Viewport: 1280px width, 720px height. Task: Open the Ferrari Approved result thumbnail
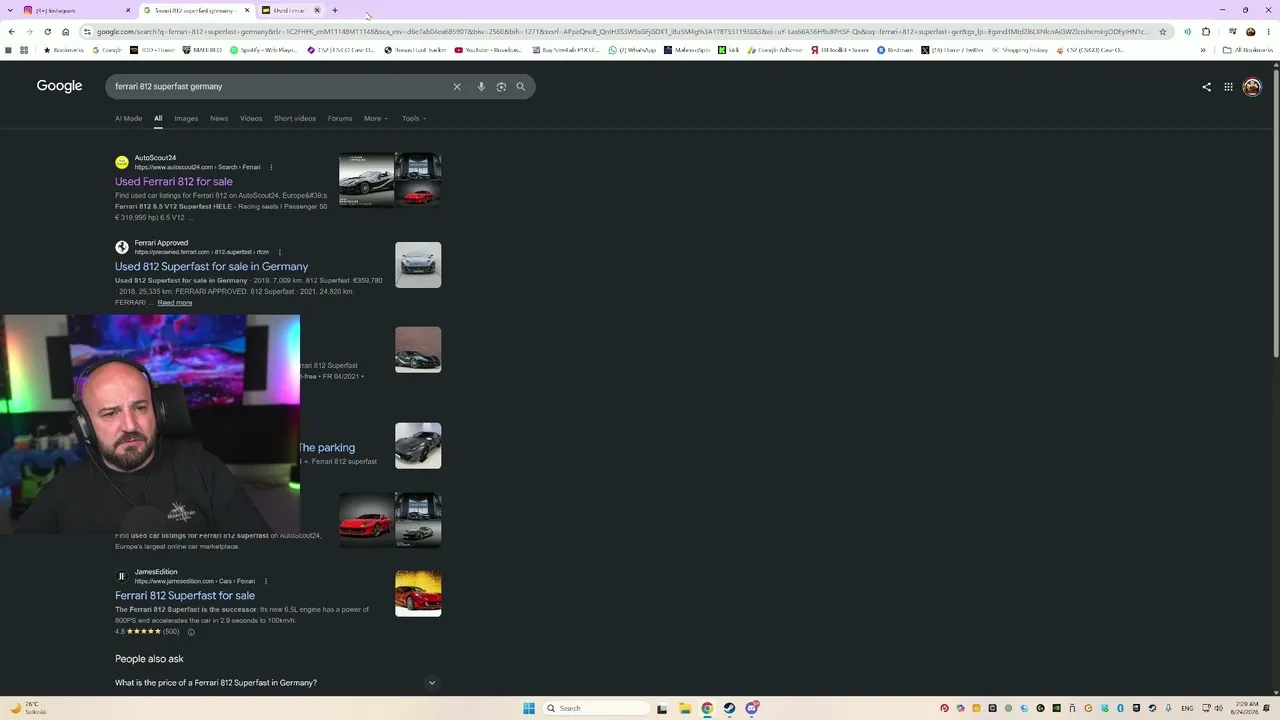click(x=418, y=265)
